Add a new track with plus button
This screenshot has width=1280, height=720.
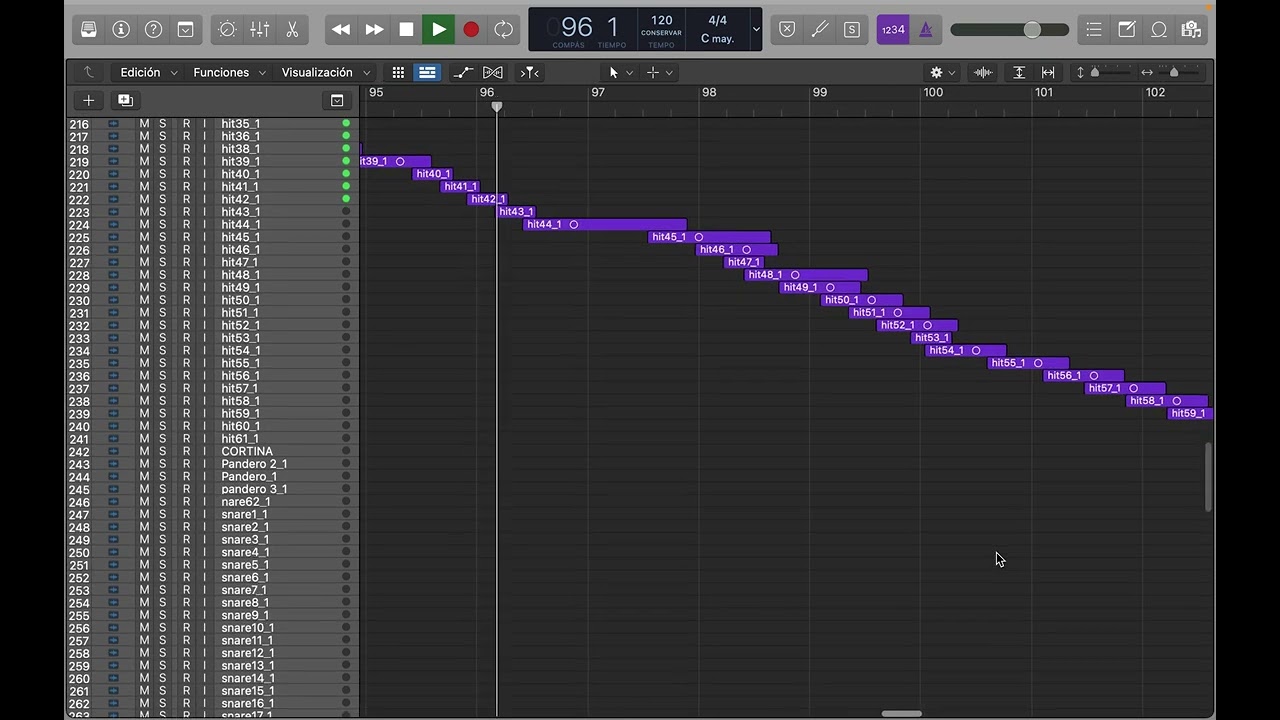click(x=88, y=100)
